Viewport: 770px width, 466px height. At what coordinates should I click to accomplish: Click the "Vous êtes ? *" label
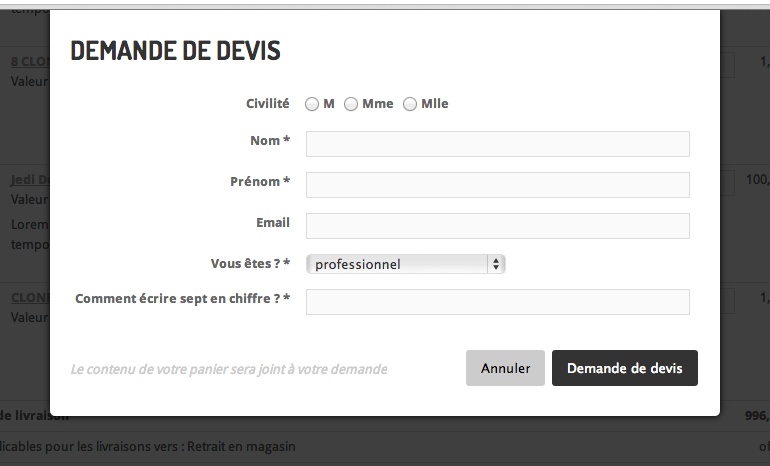tap(250, 264)
